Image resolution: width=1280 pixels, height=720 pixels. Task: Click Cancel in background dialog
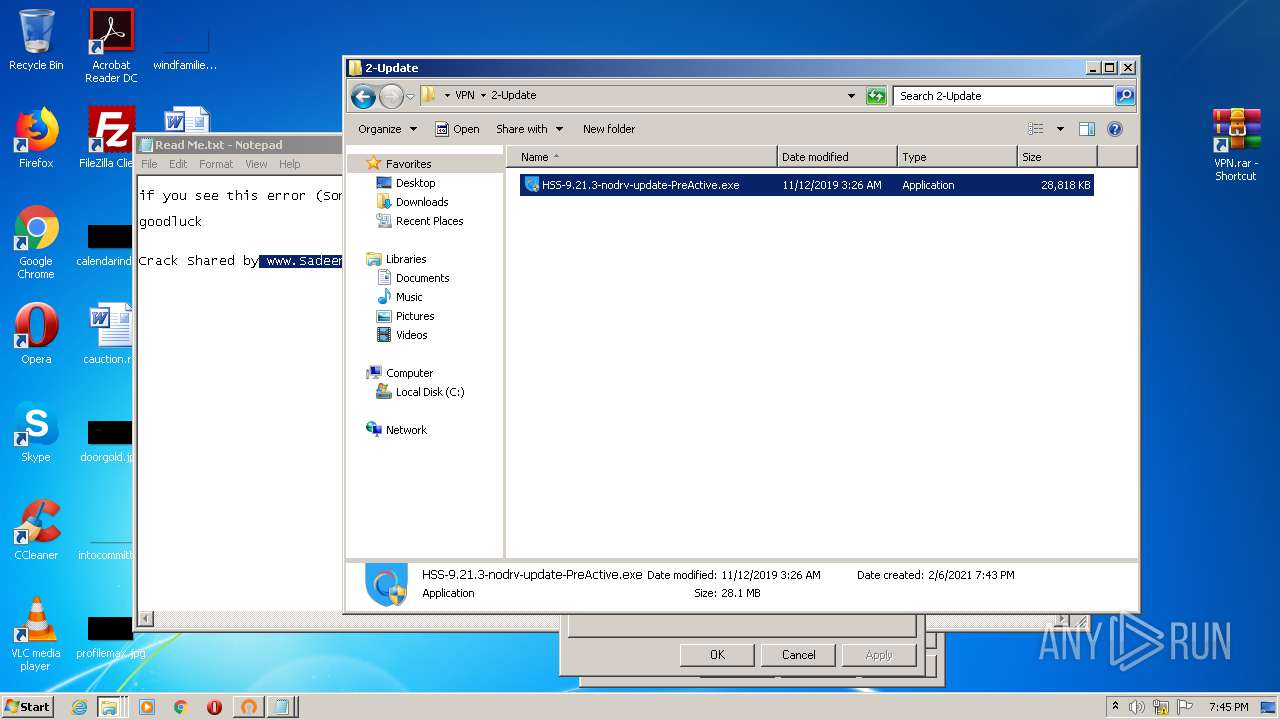pos(798,655)
